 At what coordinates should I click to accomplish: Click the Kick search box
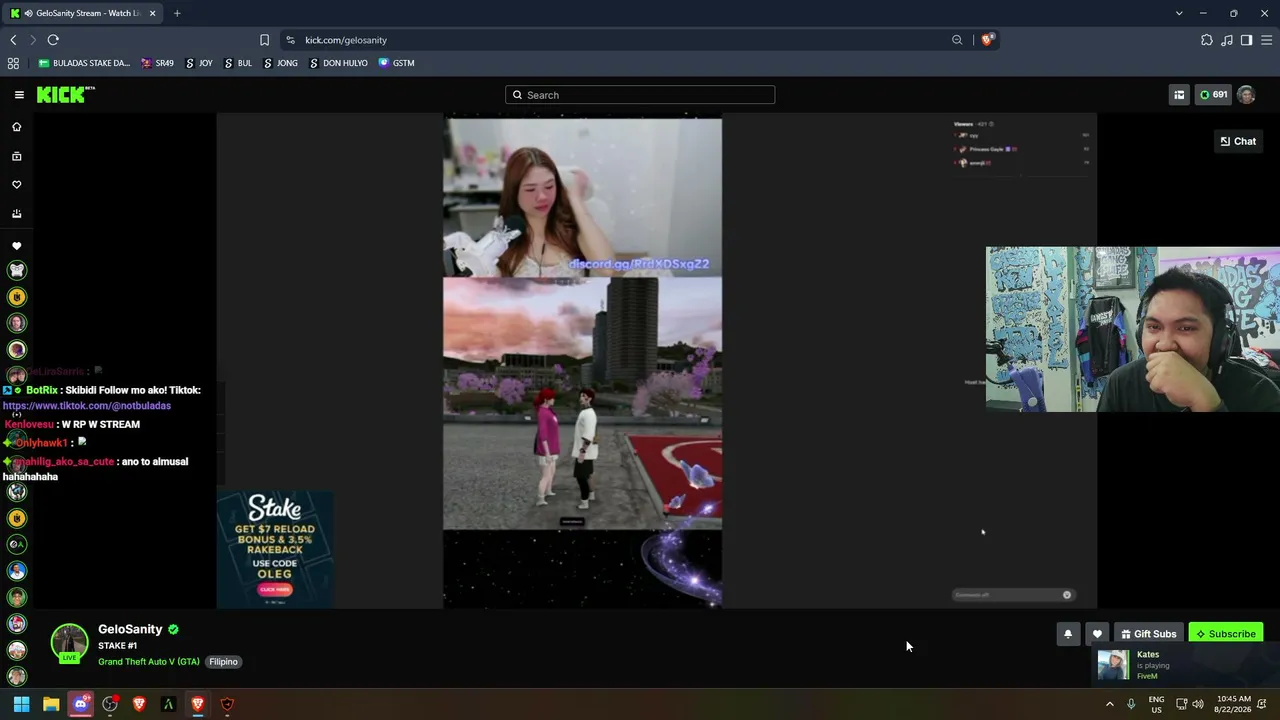pos(640,95)
